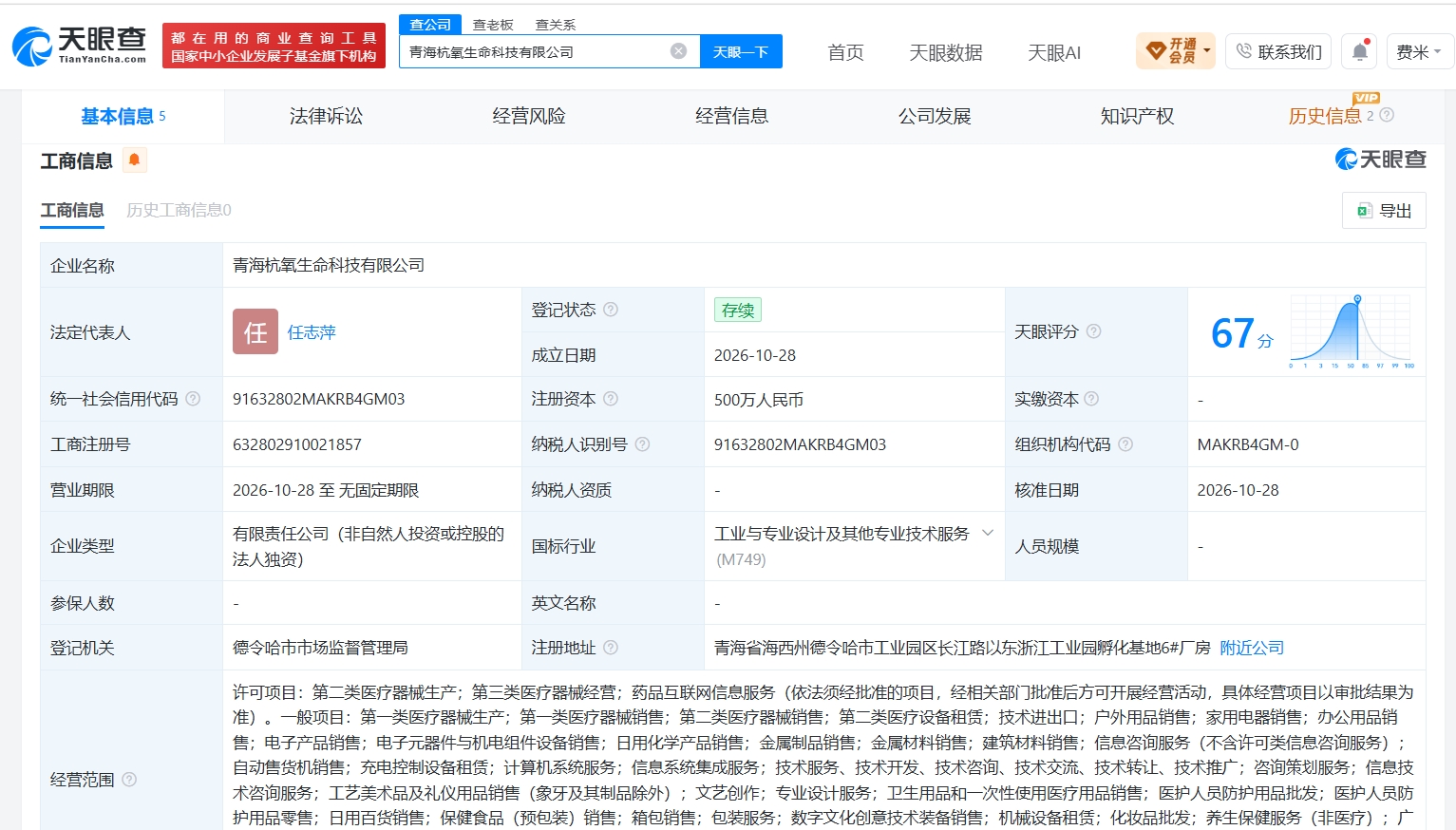
Task: Click help icon beside 统一社会信用代码
Action: tap(193, 399)
